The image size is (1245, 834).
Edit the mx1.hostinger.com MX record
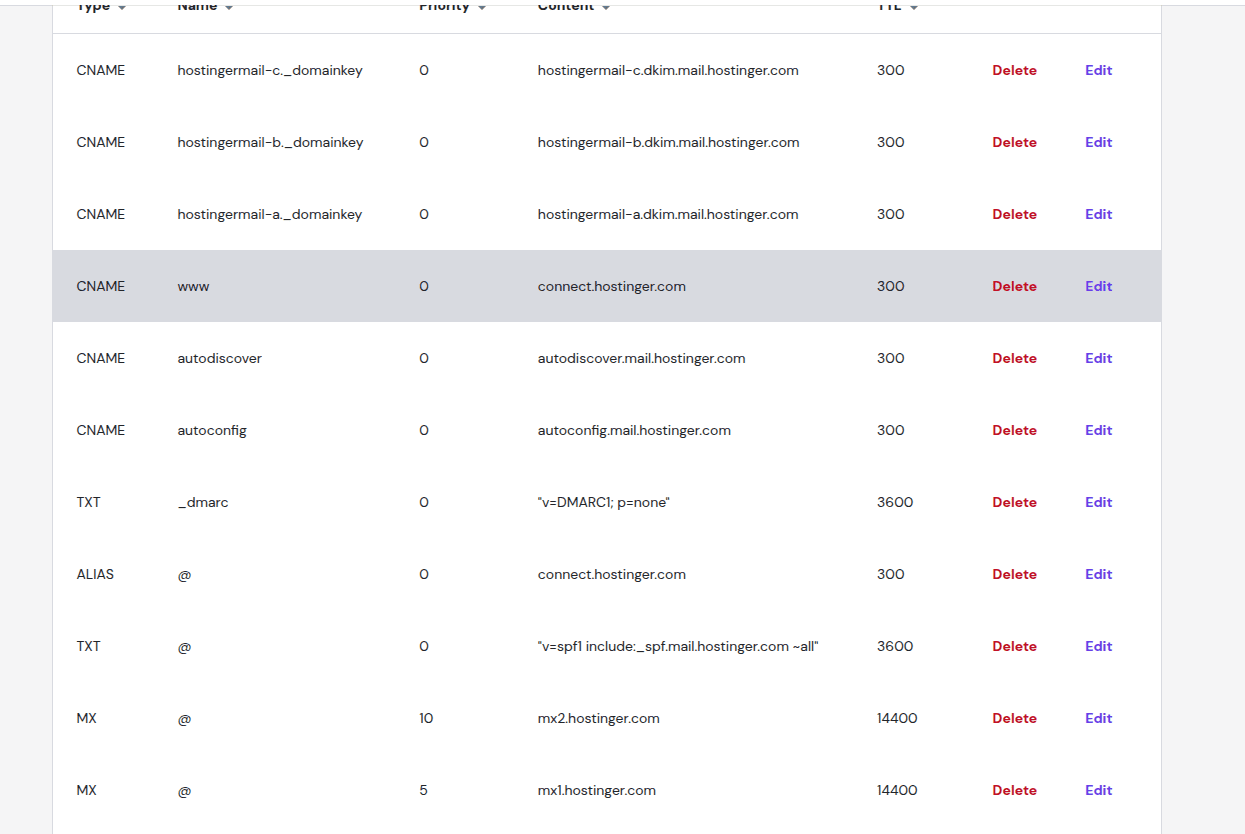[x=1098, y=790]
